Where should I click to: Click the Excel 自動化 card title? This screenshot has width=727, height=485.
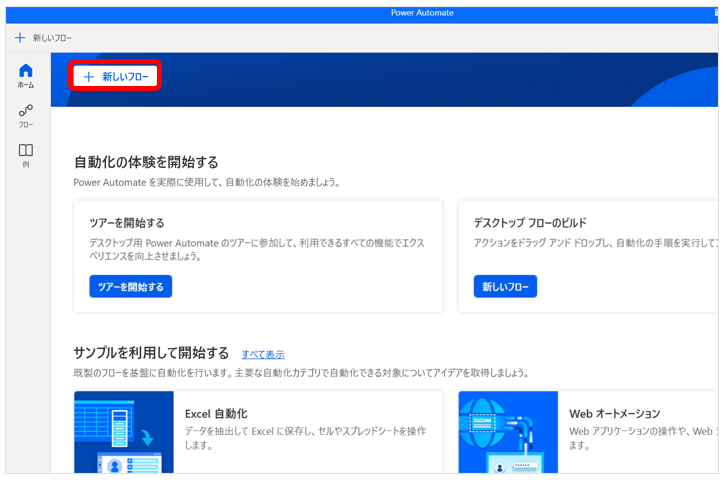coord(216,414)
